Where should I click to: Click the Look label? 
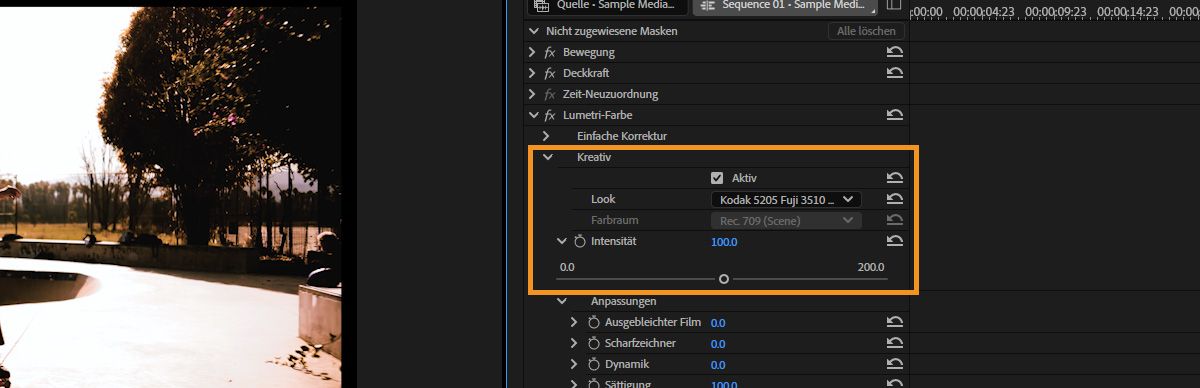(x=603, y=199)
